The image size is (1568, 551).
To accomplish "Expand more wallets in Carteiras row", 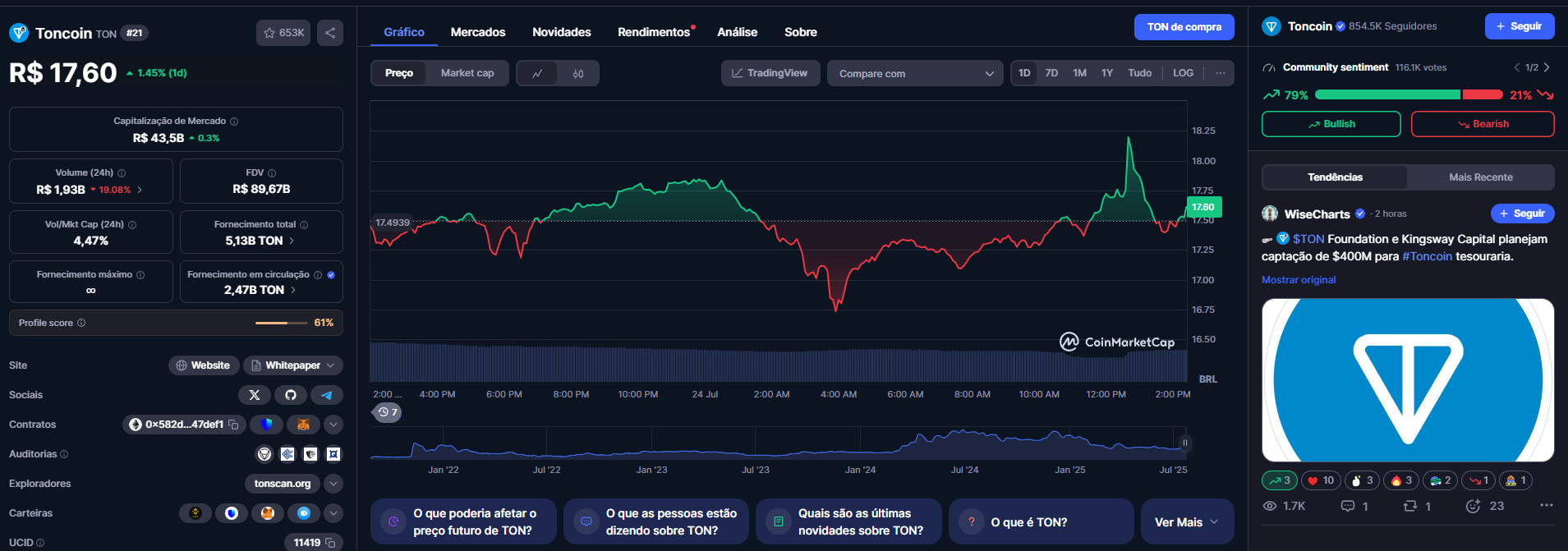I will coord(333,513).
